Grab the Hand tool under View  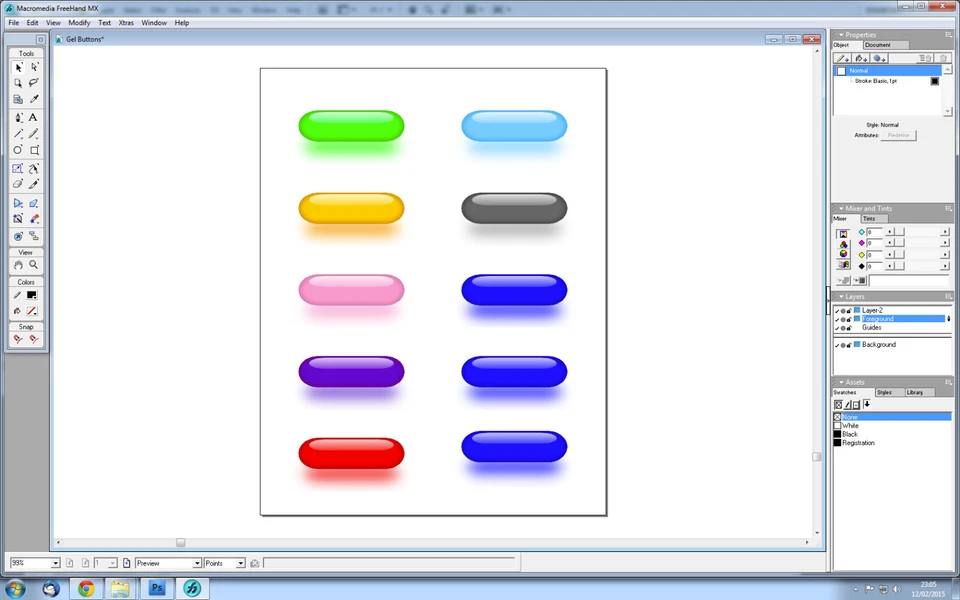pos(17,265)
